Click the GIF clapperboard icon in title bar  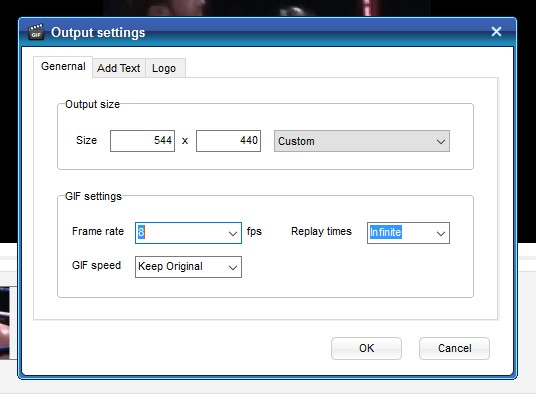[36, 32]
